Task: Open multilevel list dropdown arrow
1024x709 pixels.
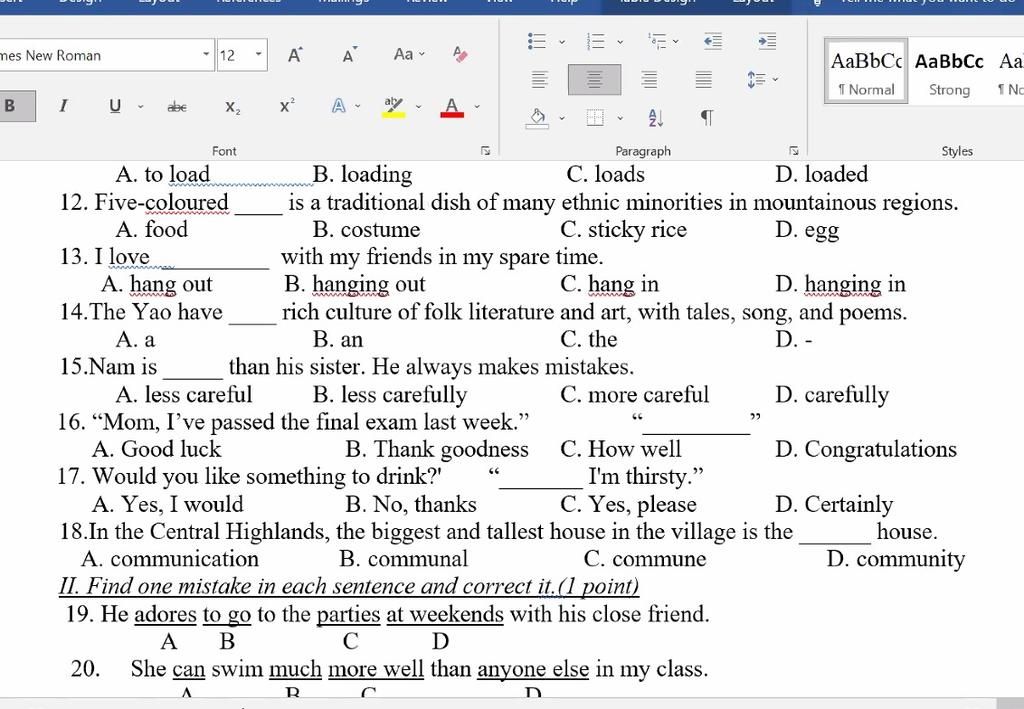Action: point(676,42)
